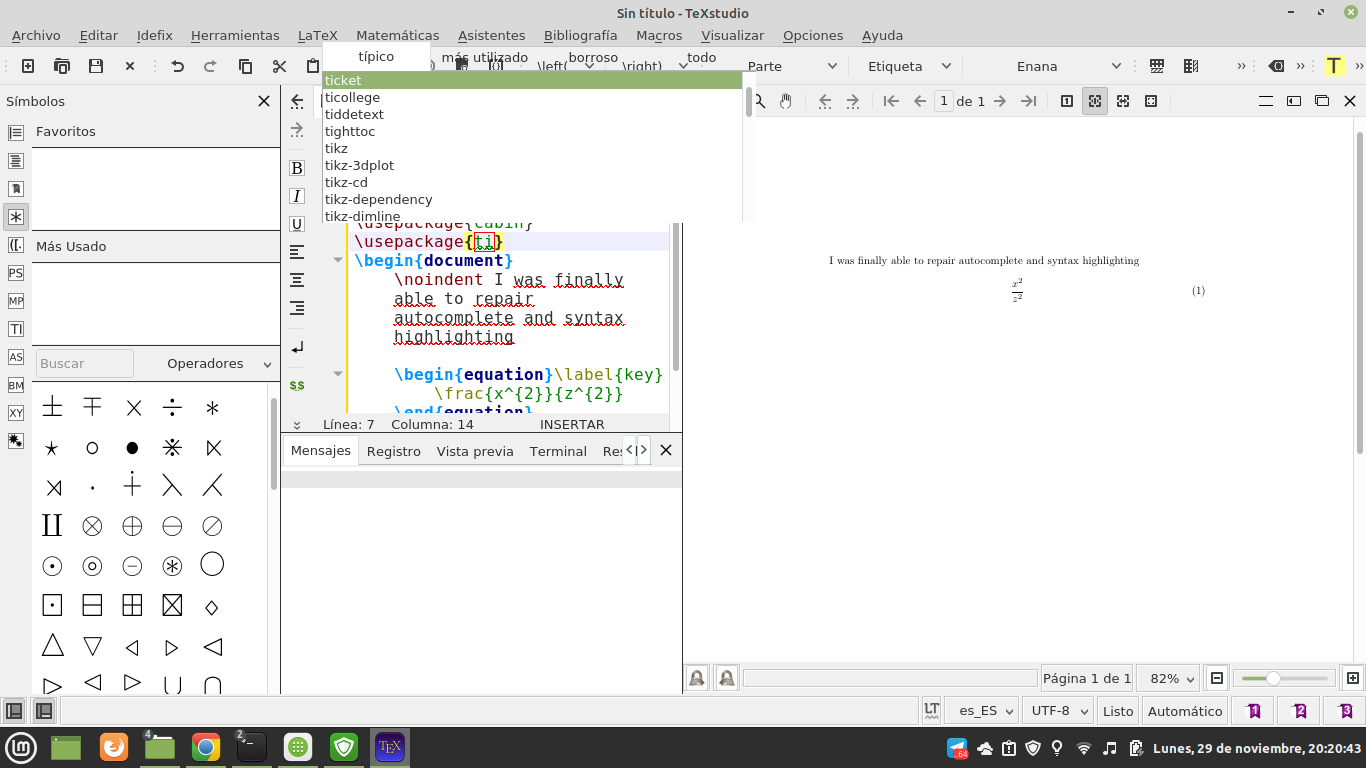The width and height of the screenshot is (1366, 768).
Task: Click the Italic formatting icon
Action: click(296, 195)
